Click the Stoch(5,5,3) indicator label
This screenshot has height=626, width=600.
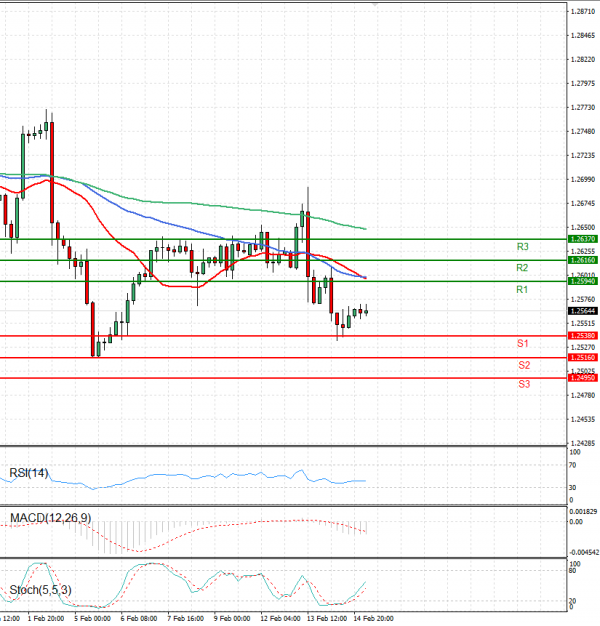point(40,590)
